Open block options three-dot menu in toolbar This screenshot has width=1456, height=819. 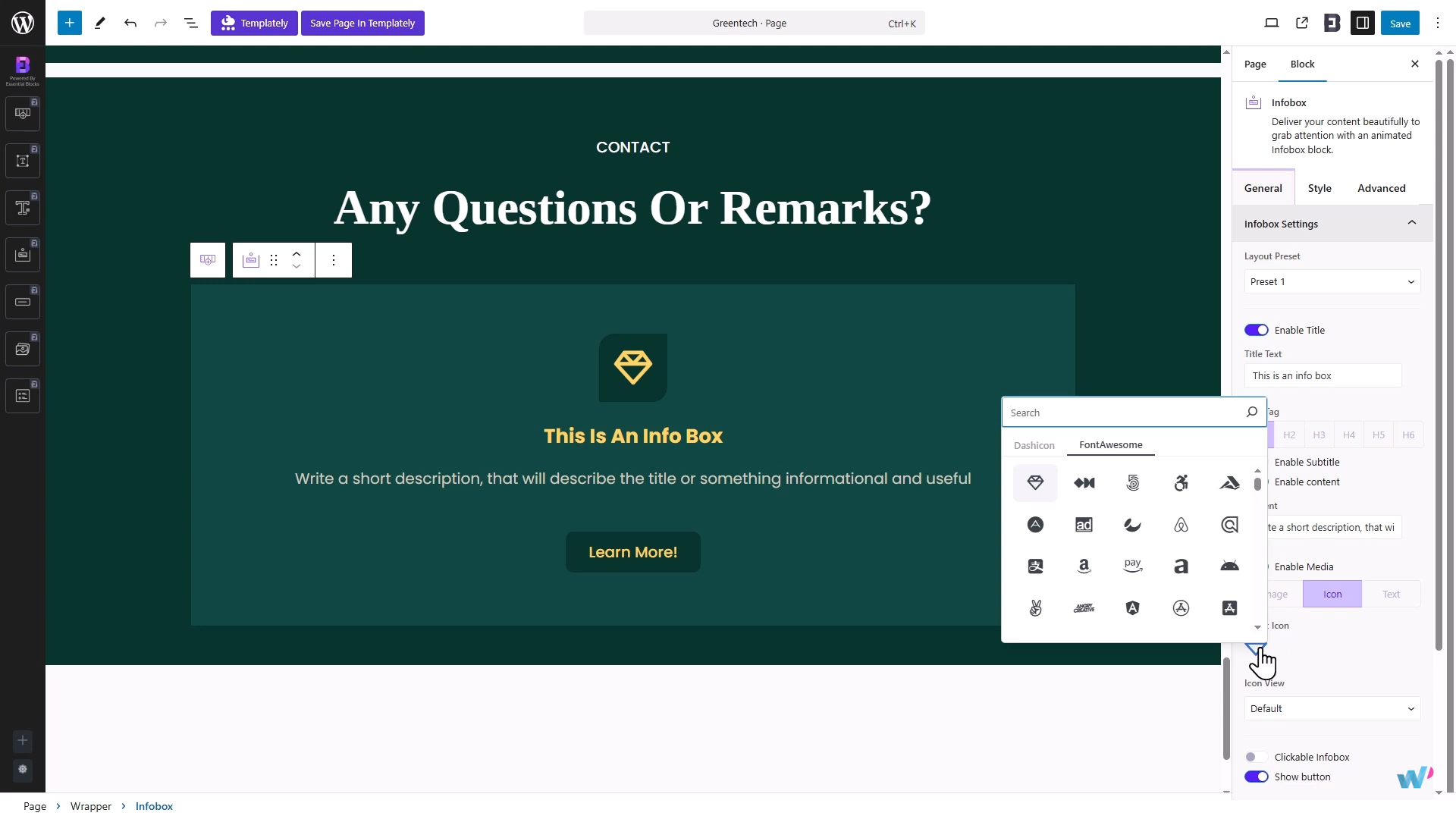pos(334,260)
